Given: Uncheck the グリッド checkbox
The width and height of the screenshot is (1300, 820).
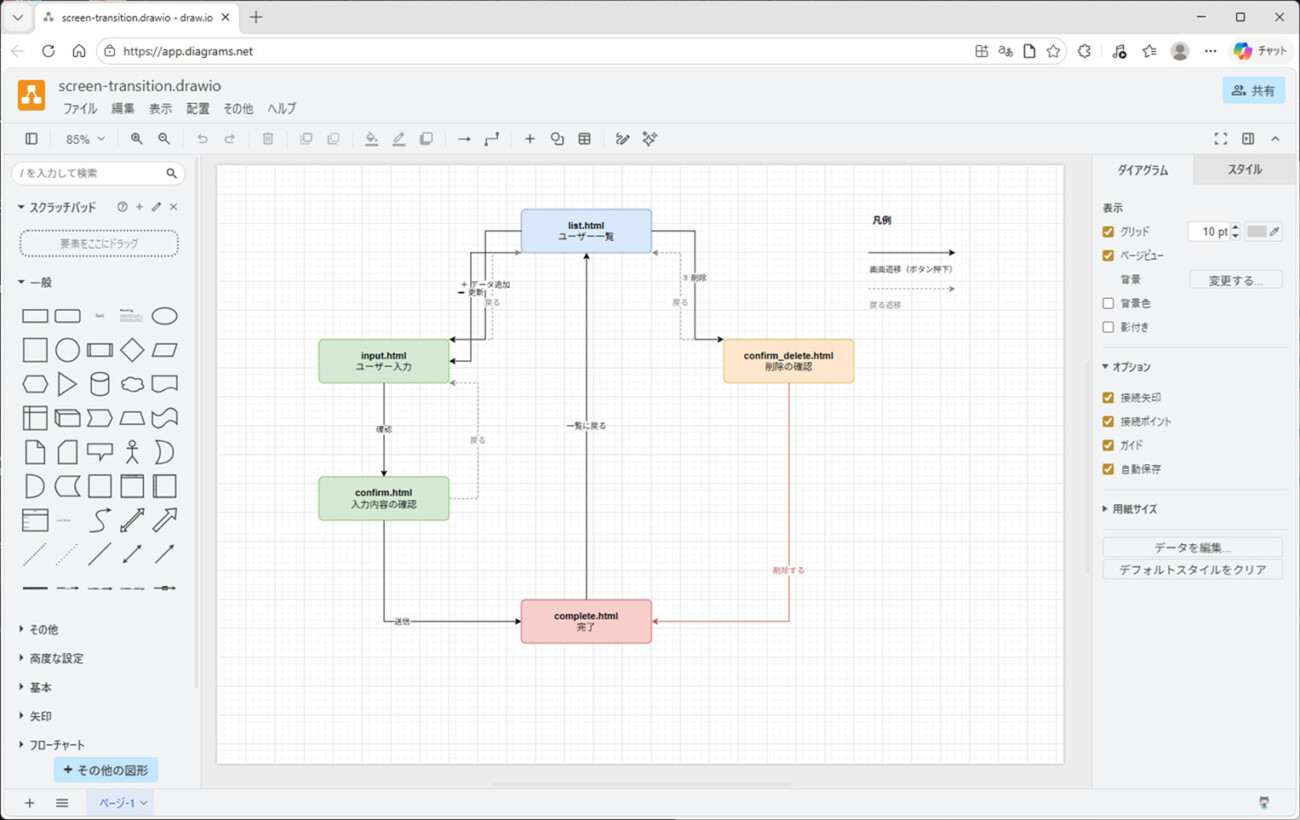Looking at the screenshot, I should pyautogui.click(x=1108, y=232).
